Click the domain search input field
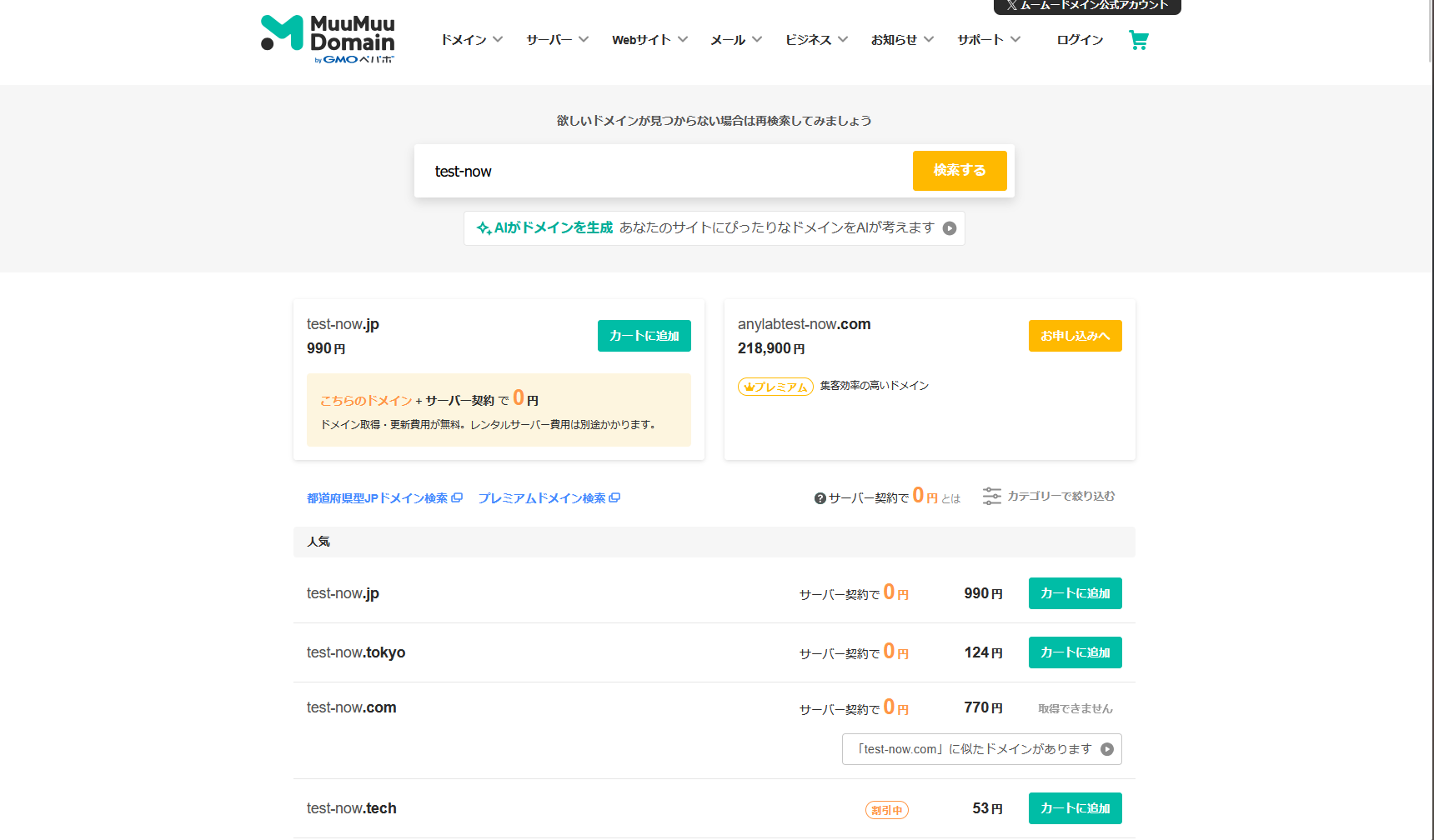The image size is (1434, 840). 664,171
